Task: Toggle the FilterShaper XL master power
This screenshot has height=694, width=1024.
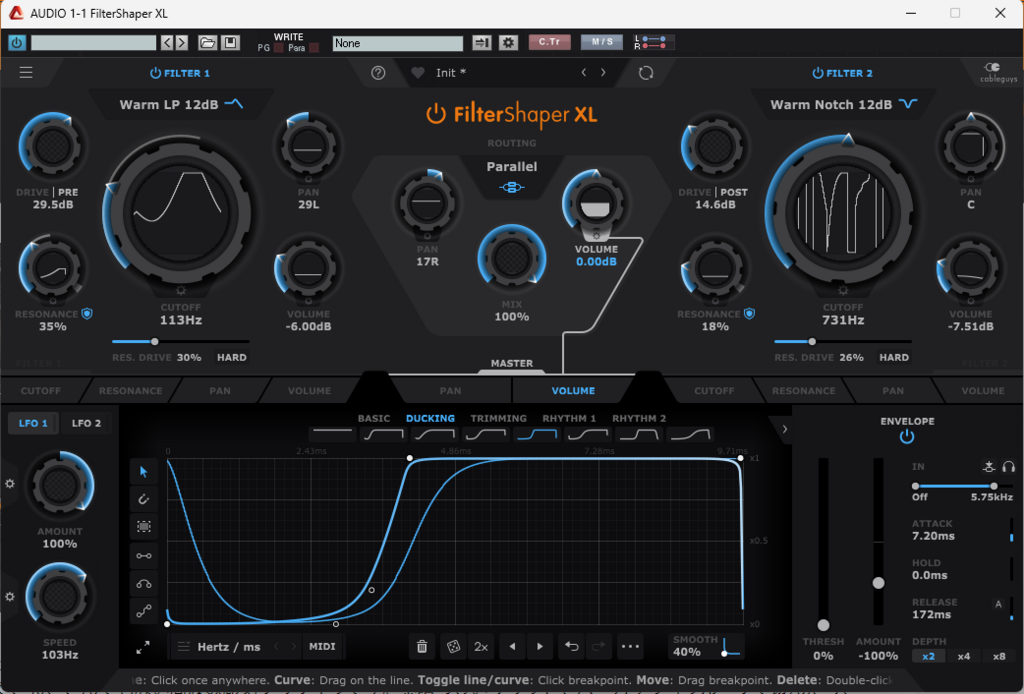Action: point(436,114)
